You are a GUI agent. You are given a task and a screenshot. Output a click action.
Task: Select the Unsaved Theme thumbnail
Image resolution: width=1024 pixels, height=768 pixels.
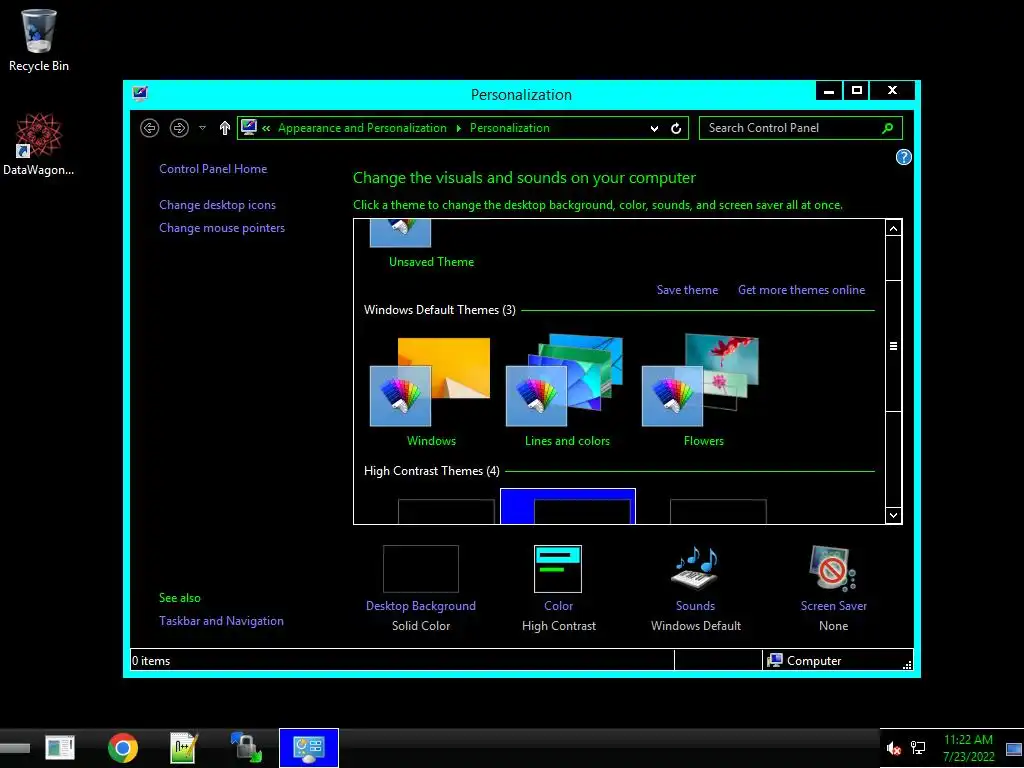(x=400, y=233)
